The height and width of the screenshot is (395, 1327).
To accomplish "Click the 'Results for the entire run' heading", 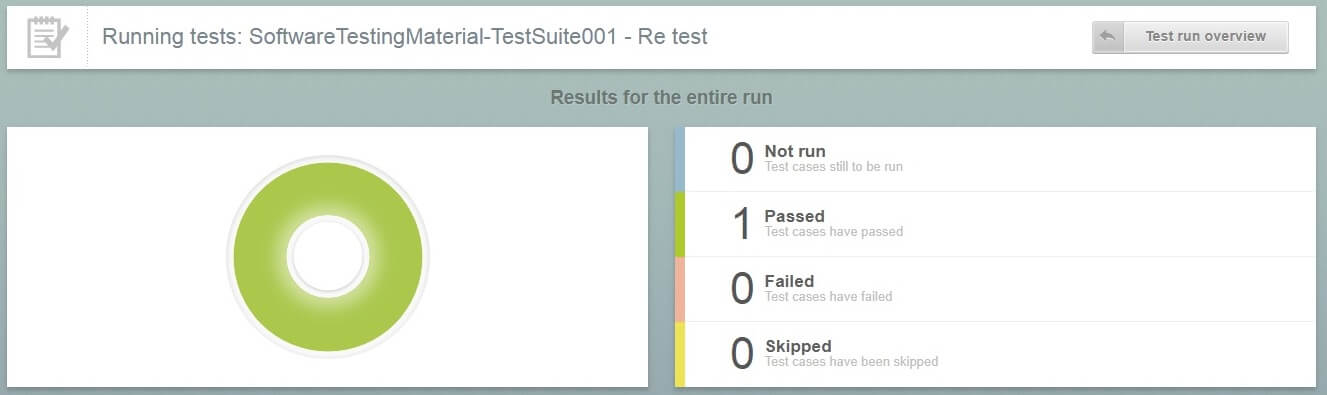I will (x=661, y=98).
